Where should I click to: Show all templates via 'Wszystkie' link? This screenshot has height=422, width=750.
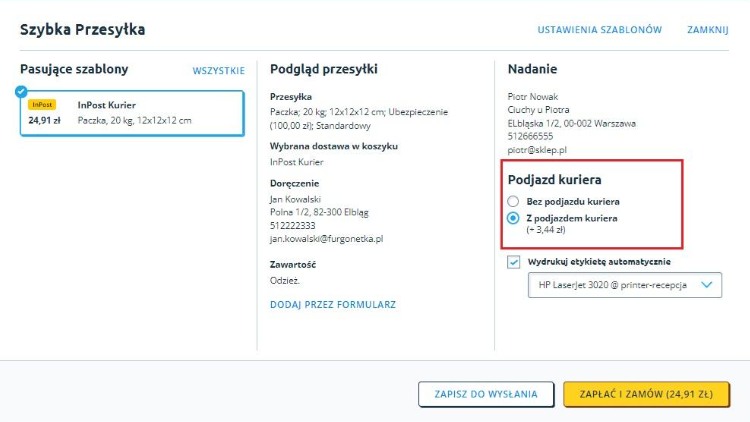[x=218, y=70]
